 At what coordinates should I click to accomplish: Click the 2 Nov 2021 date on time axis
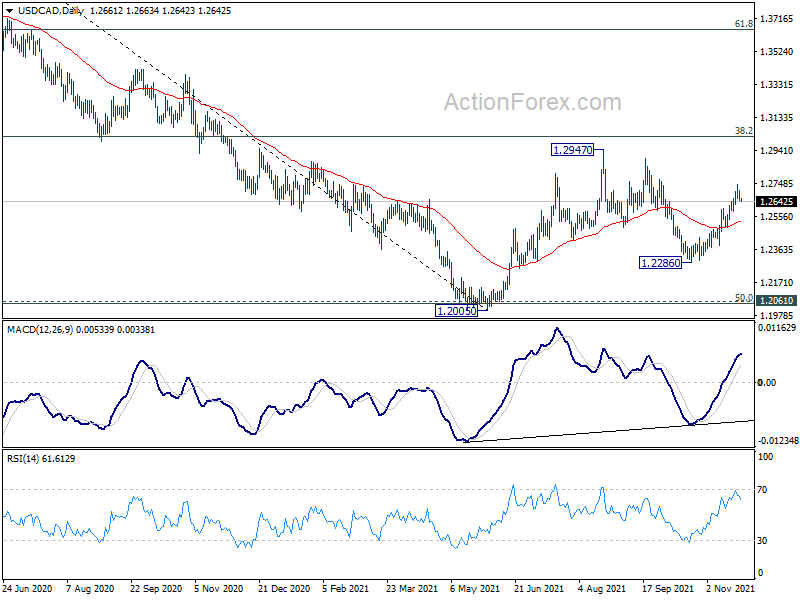click(727, 590)
